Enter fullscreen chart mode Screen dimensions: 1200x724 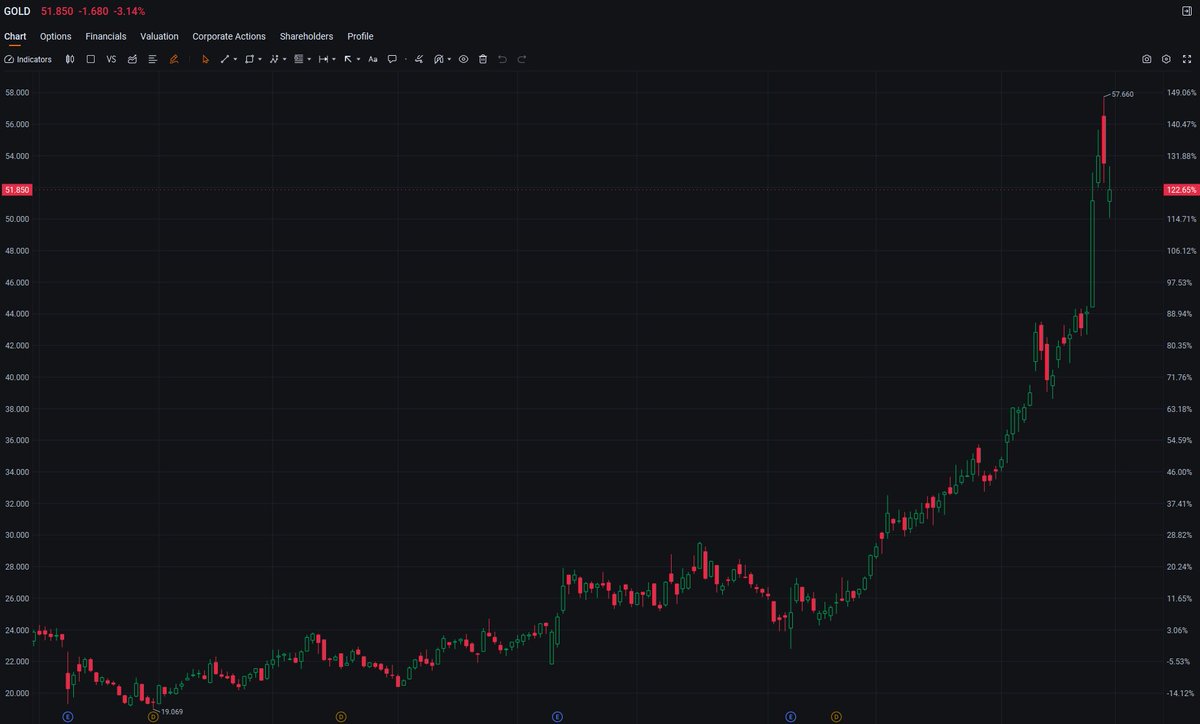1187,59
